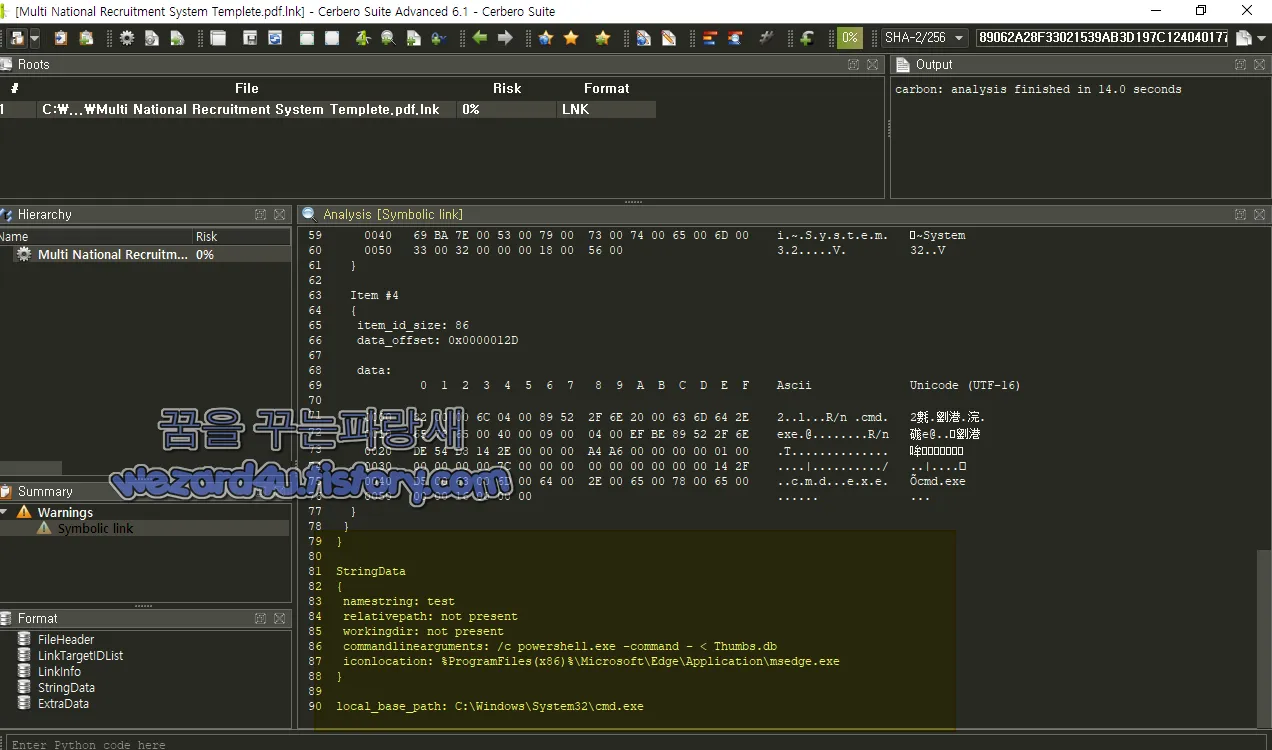
Task: Click the local_base_path line in analysis
Action: pos(490,706)
